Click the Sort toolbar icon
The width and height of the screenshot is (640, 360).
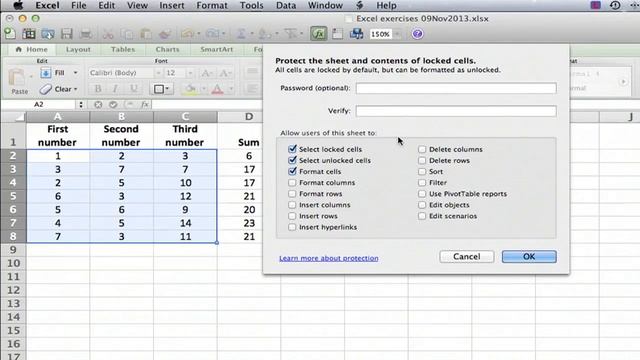[x=264, y=34]
